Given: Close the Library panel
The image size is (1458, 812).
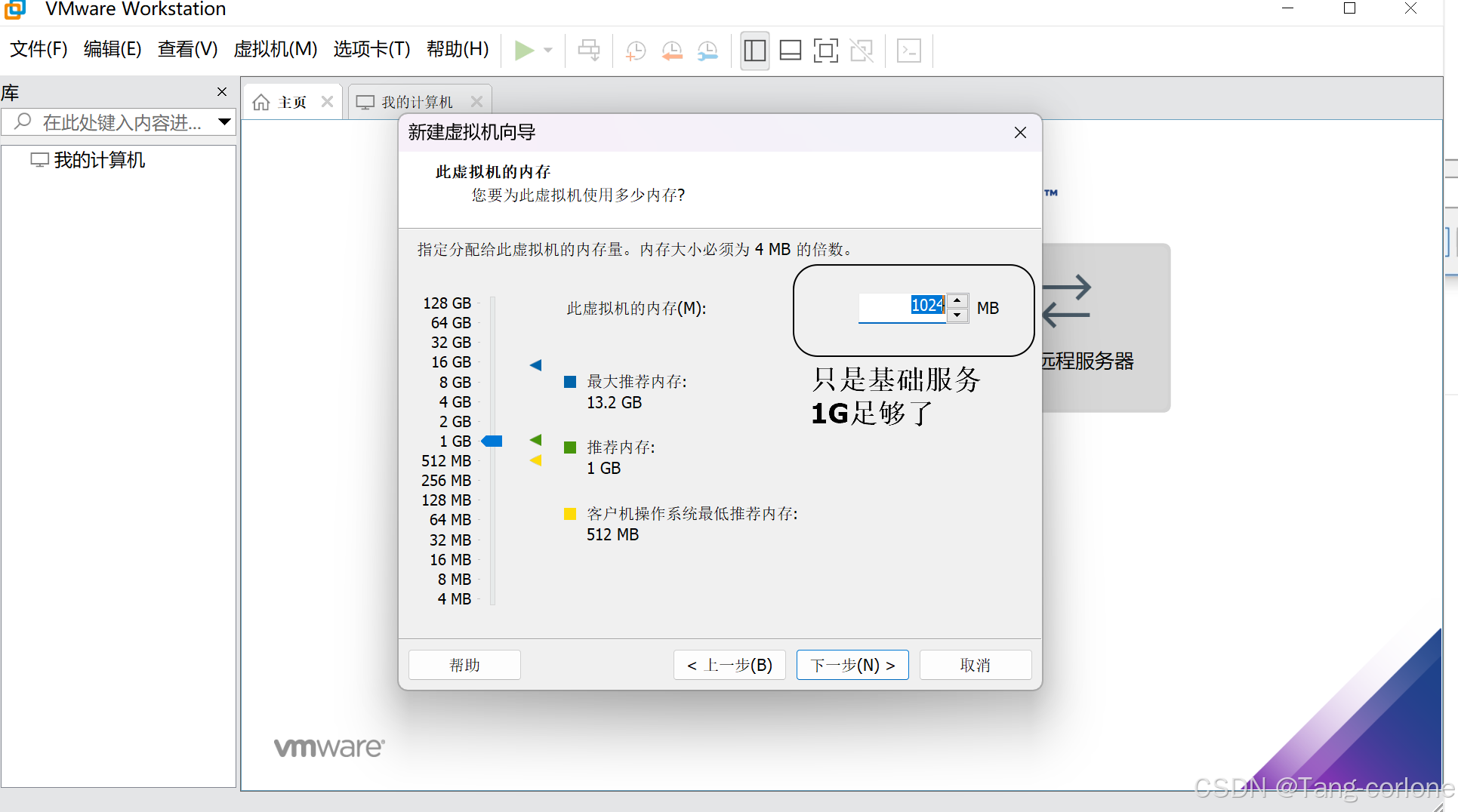Looking at the screenshot, I should pos(222,91).
